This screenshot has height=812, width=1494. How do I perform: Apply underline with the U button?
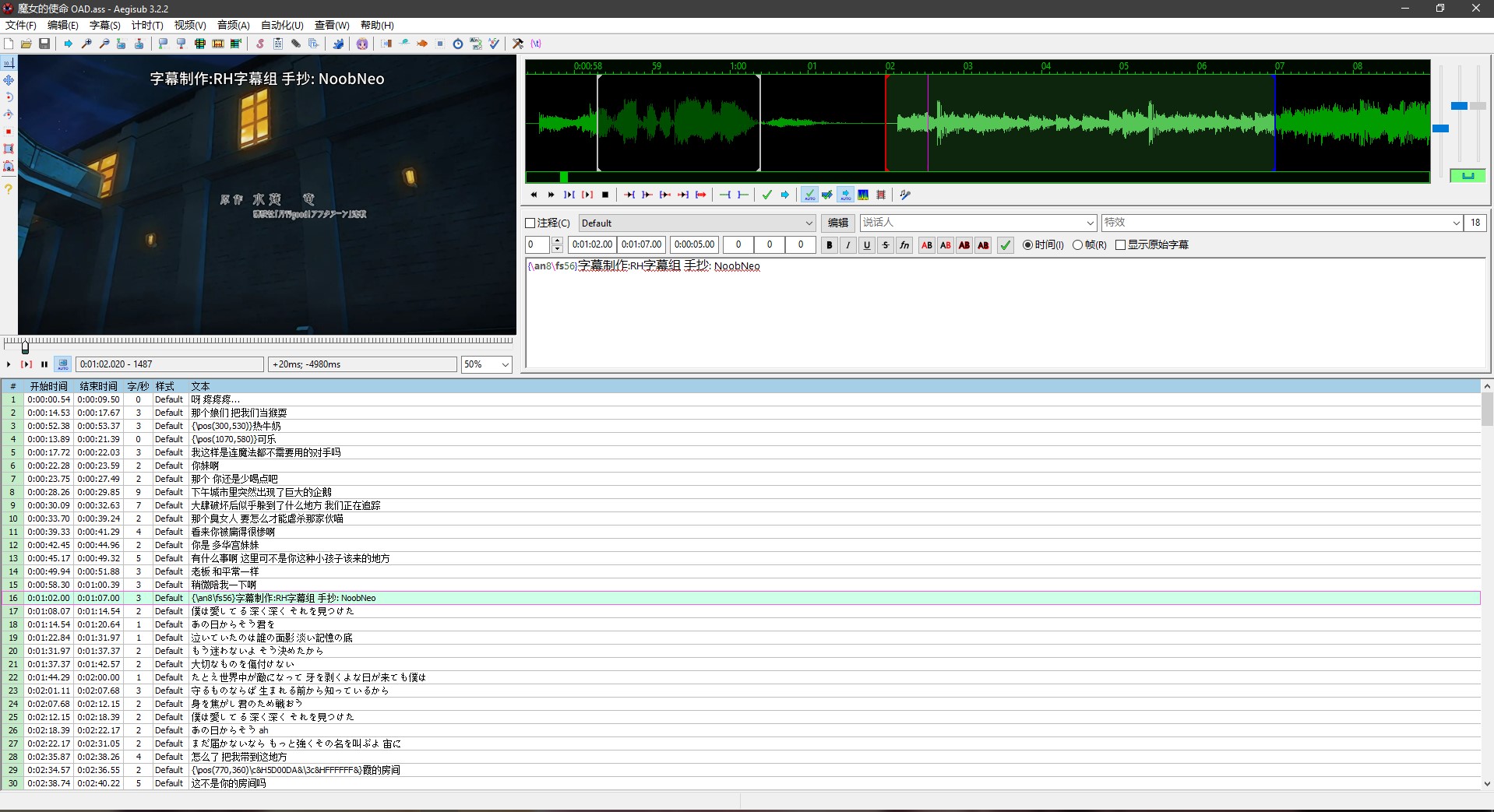point(867,244)
